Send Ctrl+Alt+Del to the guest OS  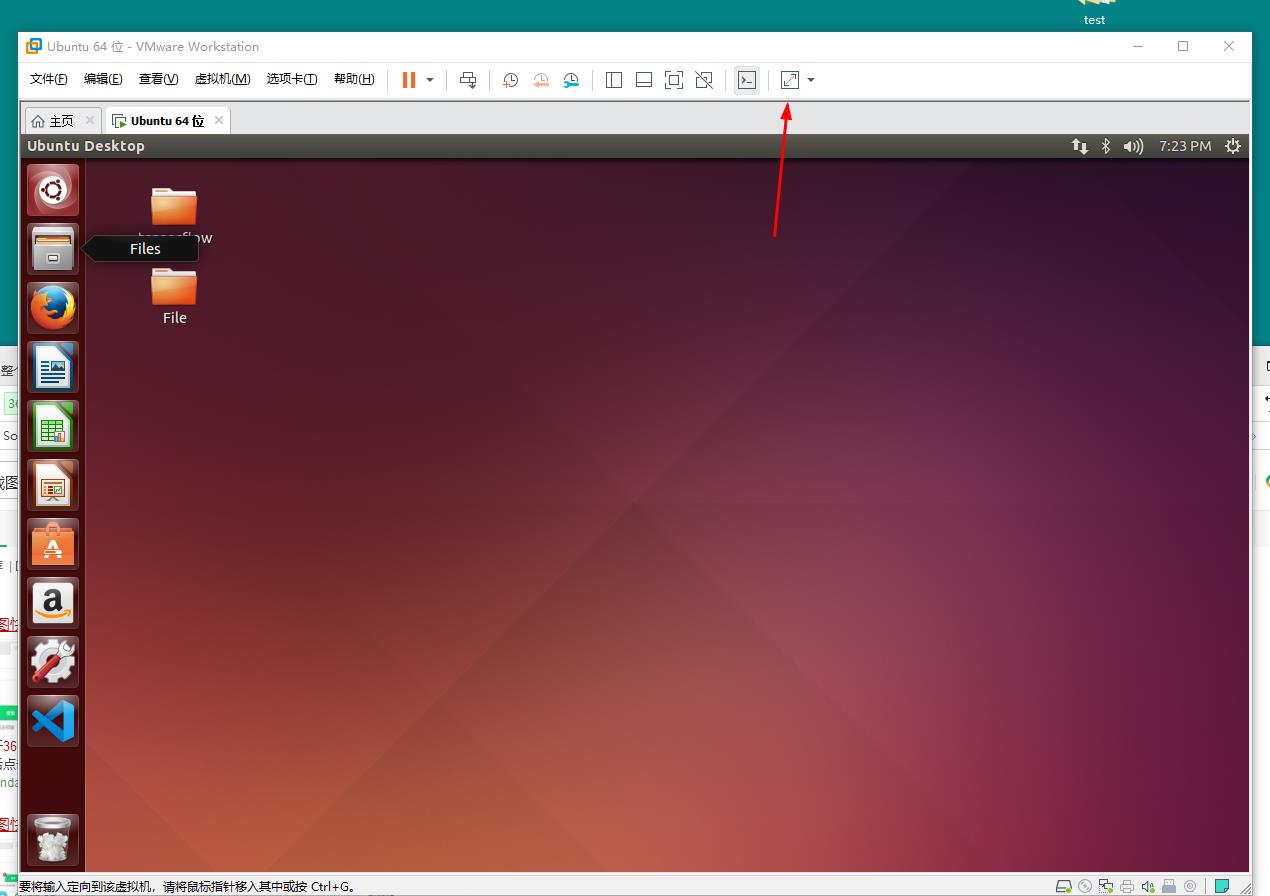(468, 80)
